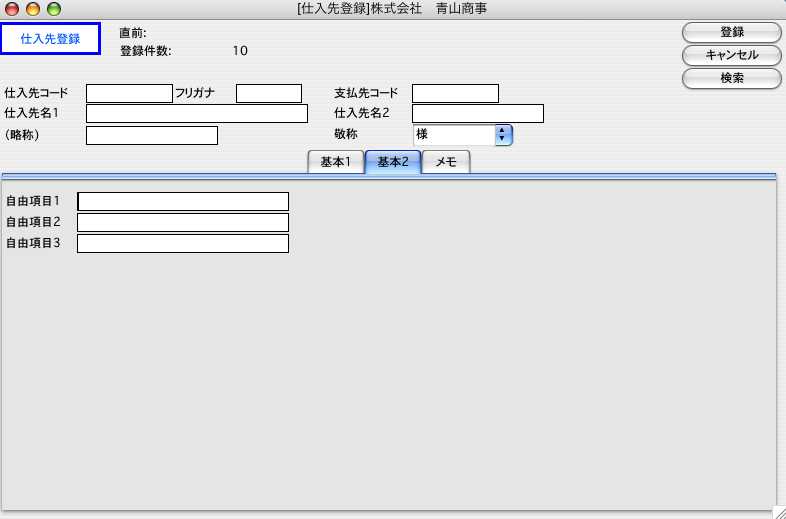Viewport: 786px width, 519px height.
Task: Click the blue 仕入先登録 header box
Action: click(x=50, y=39)
